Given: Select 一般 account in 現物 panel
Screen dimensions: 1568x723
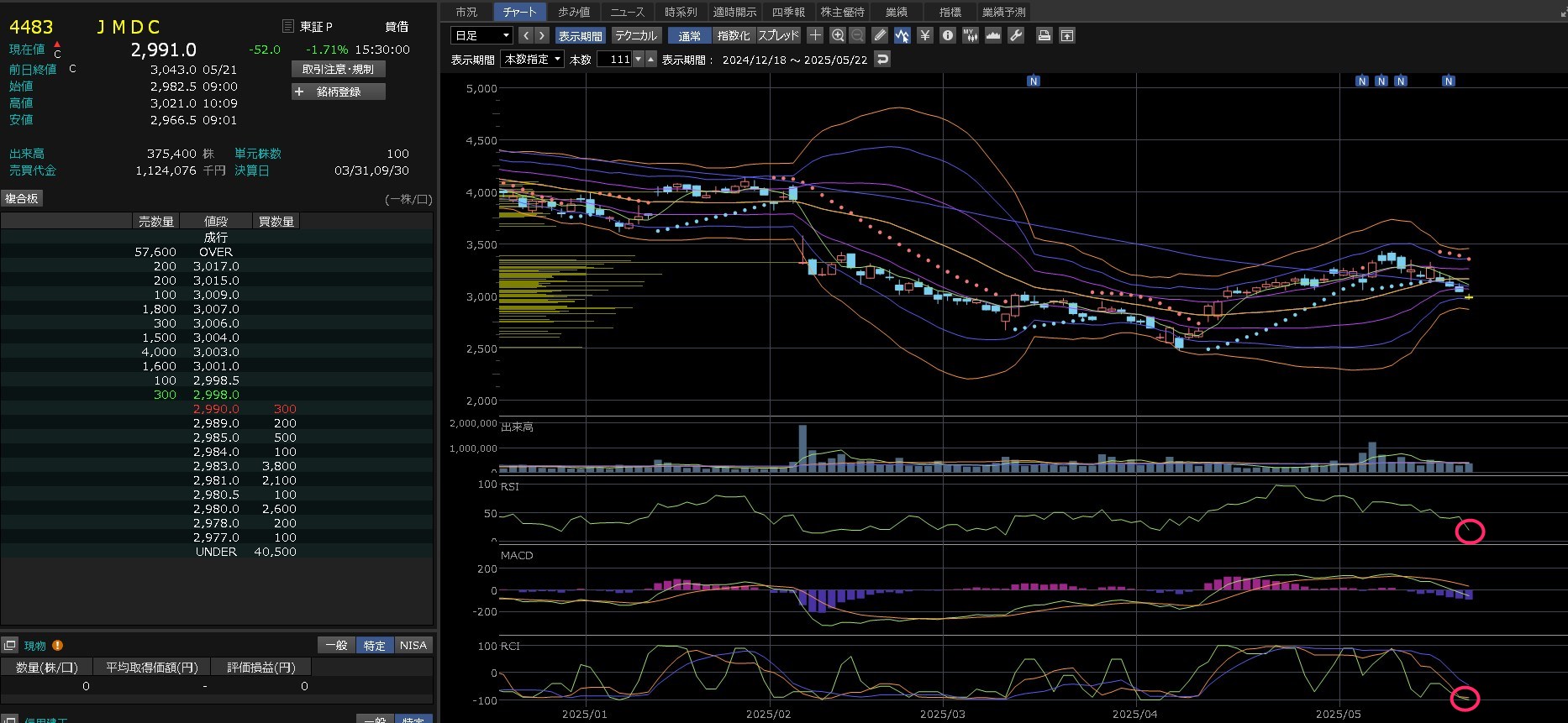Looking at the screenshot, I should click(x=336, y=645).
